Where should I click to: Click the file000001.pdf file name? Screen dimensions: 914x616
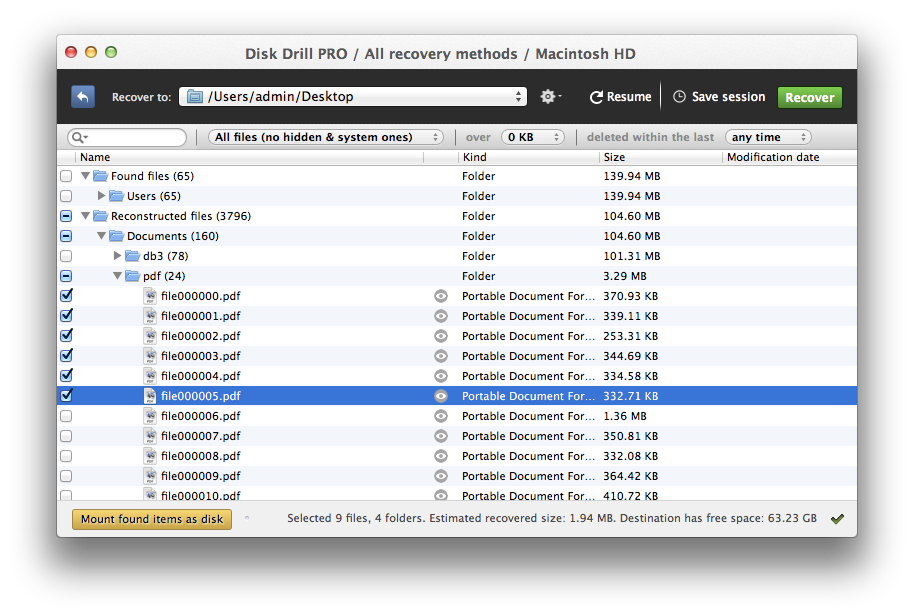[201, 316]
